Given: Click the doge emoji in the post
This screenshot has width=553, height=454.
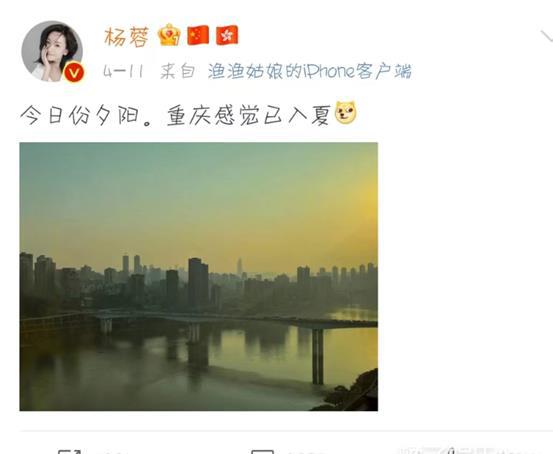Looking at the screenshot, I should pos(345,113).
